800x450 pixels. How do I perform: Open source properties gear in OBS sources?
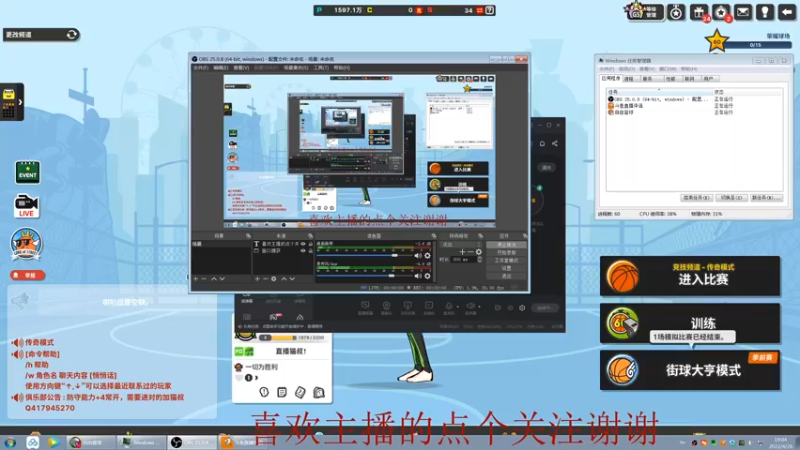point(273,279)
